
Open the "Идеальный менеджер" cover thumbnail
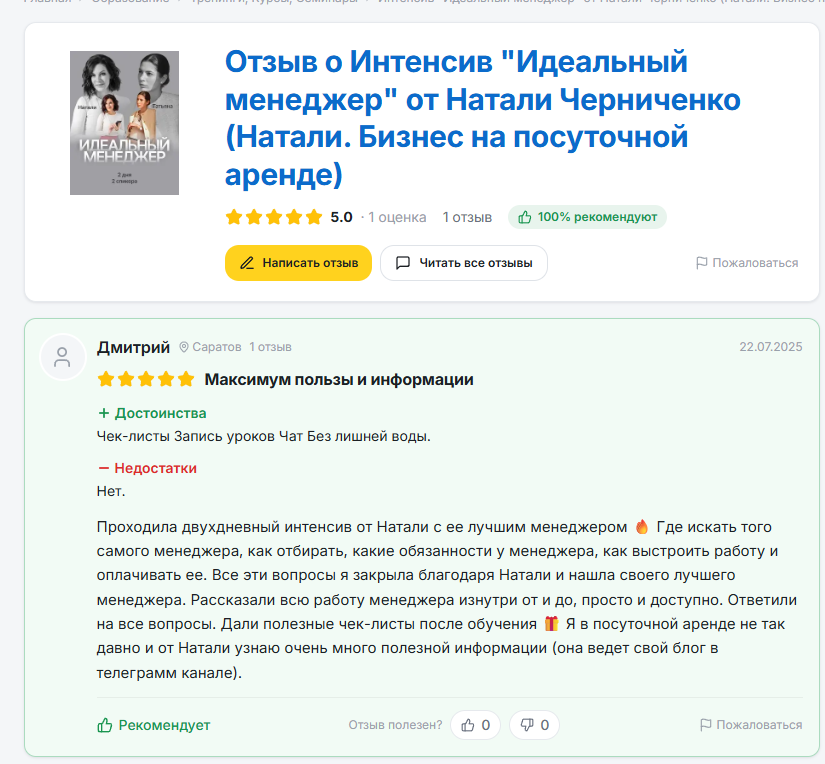124,123
